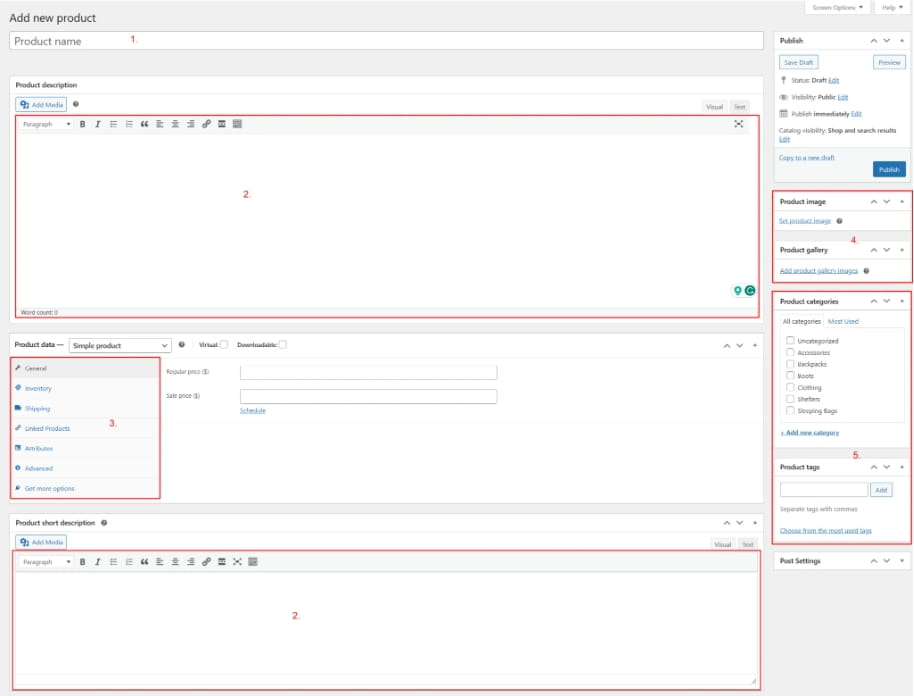Image resolution: width=914 pixels, height=696 pixels.
Task: Enable the Virtual checkbox
Action: click(224, 345)
